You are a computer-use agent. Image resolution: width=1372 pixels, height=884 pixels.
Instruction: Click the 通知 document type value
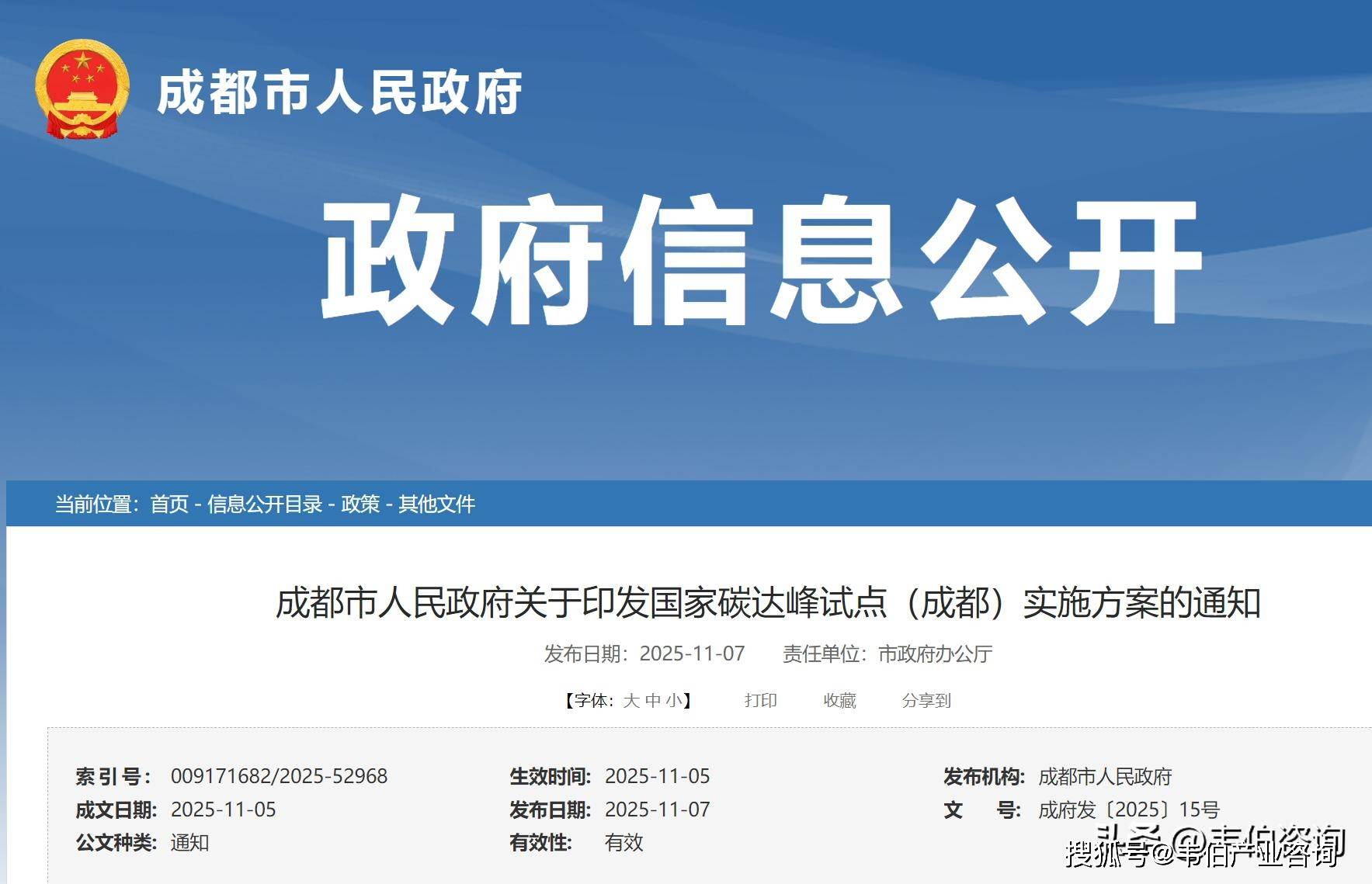pos(189,843)
